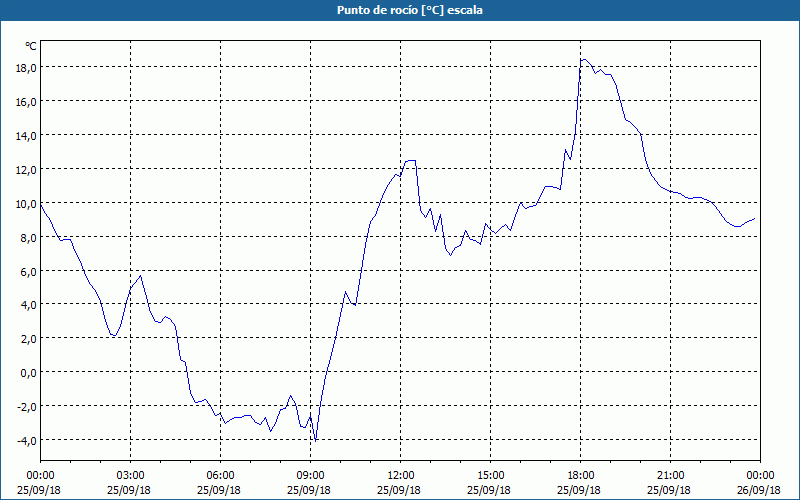The height and width of the screenshot is (500, 800).
Task: Click the 09:00 time axis label
Action: [x=310, y=476]
